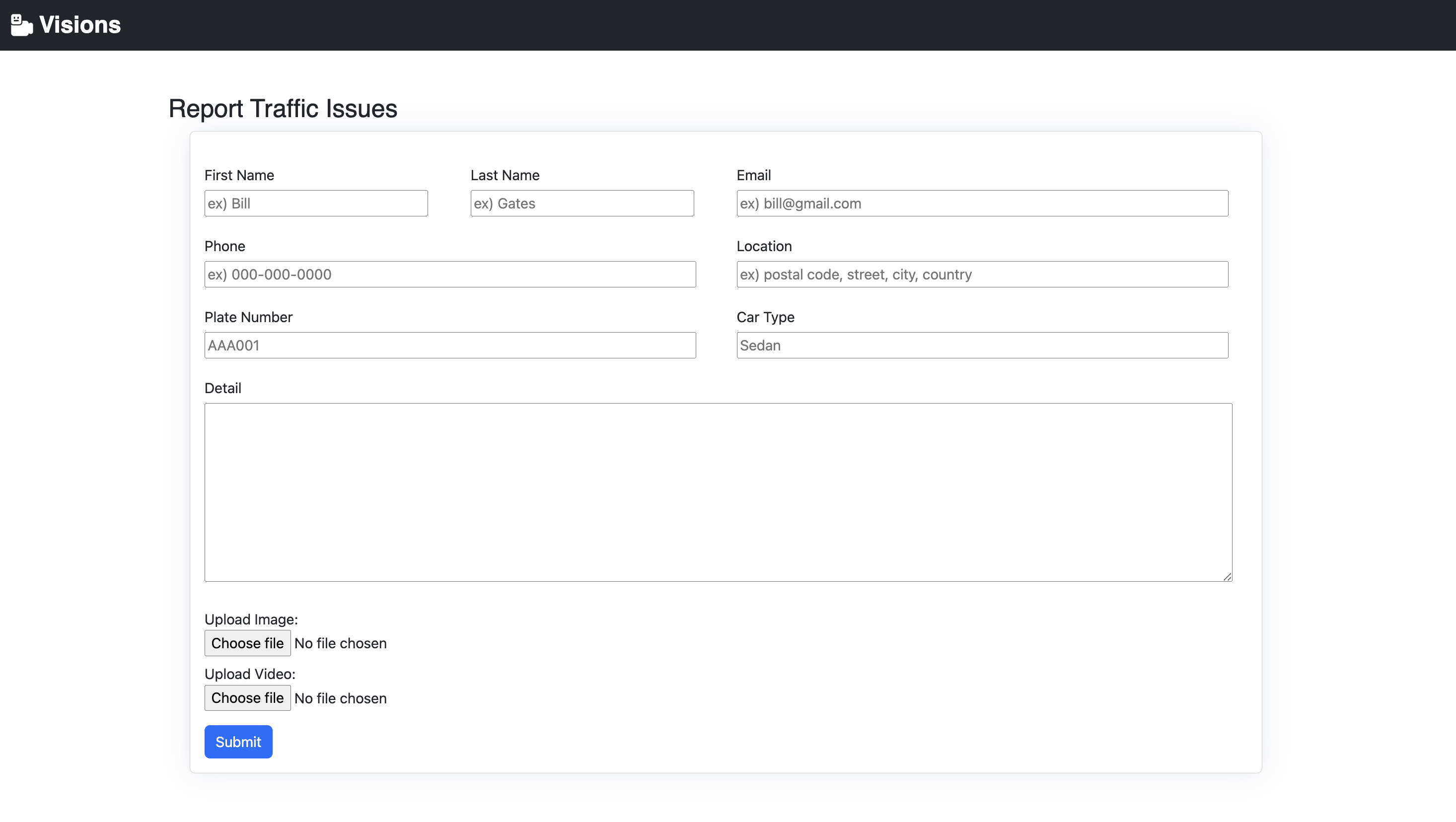The image size is (1456, 822).
Task: Submit the traffic issue report
Action: coord(238,742)
